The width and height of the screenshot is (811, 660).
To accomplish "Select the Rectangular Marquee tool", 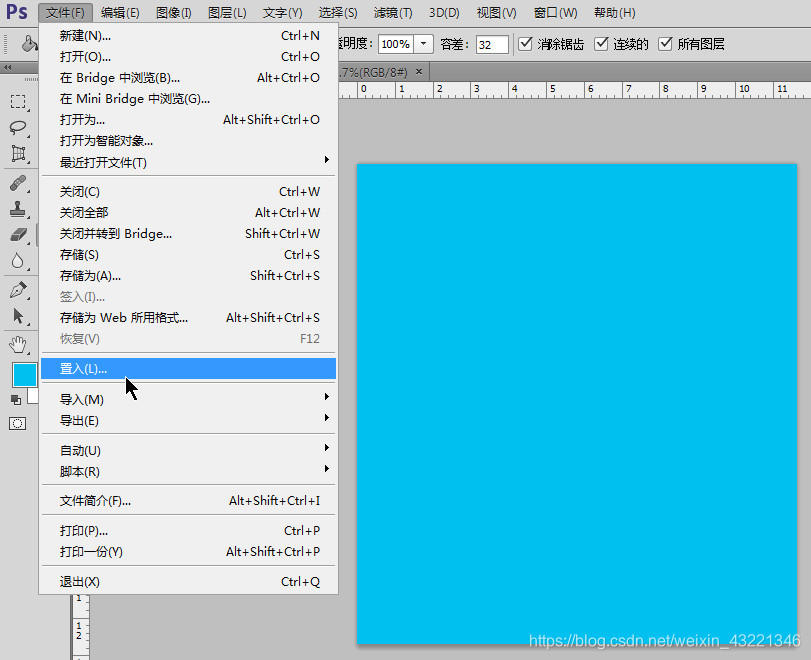I will 18,101.
